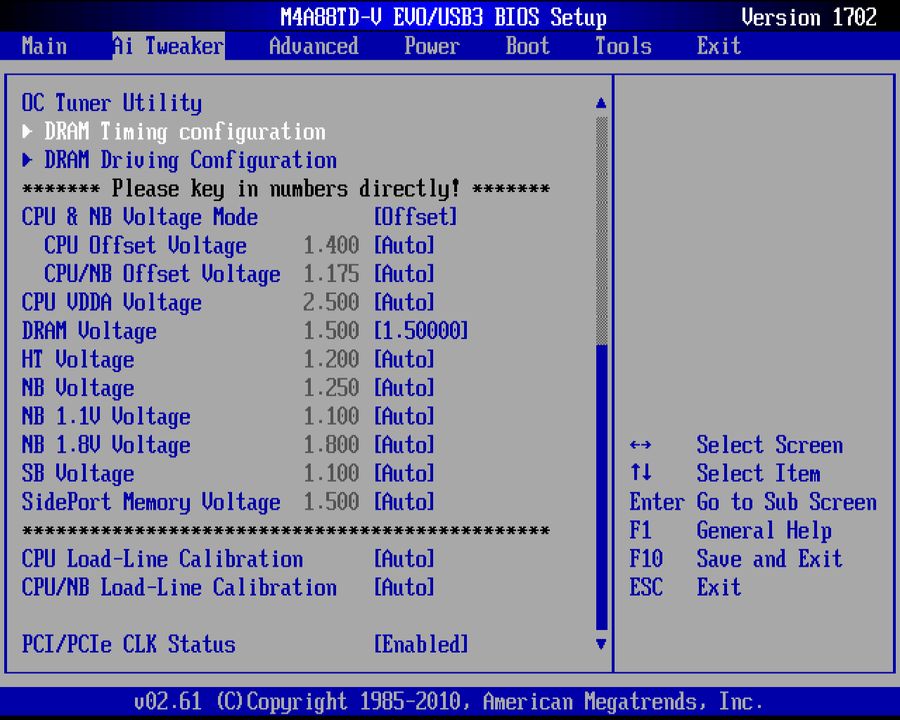Click the scrollbar down arrow
Screen dimensions: 900x720
coord(600,646)
